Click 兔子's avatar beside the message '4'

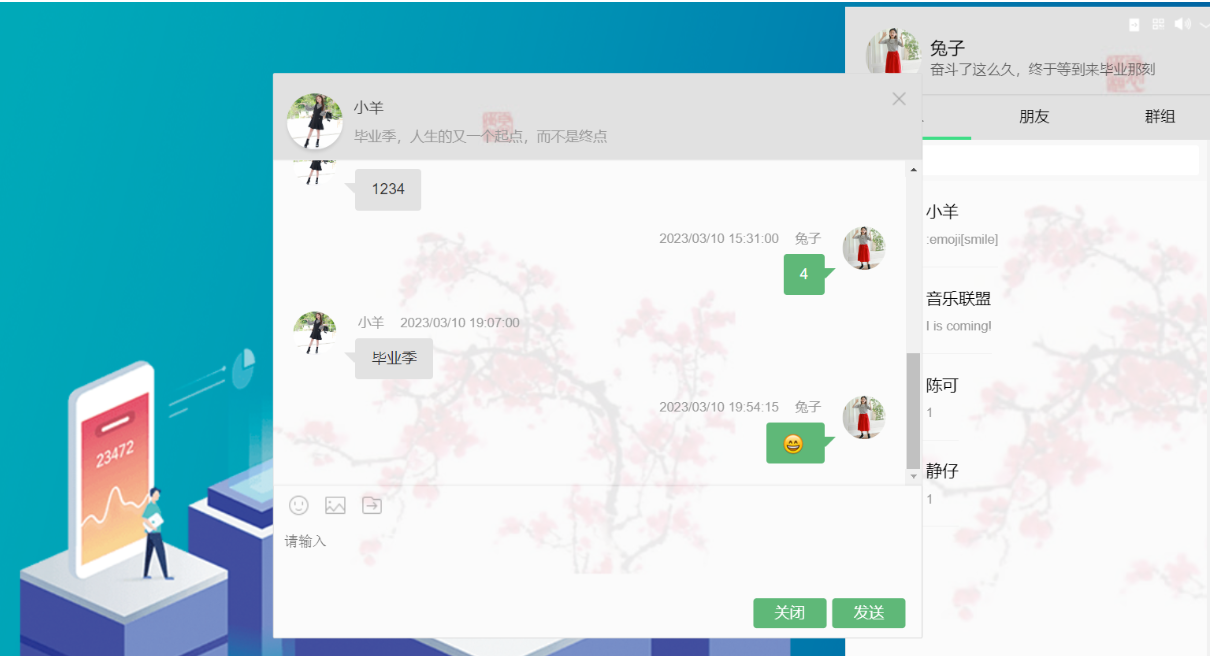[863, 248]
